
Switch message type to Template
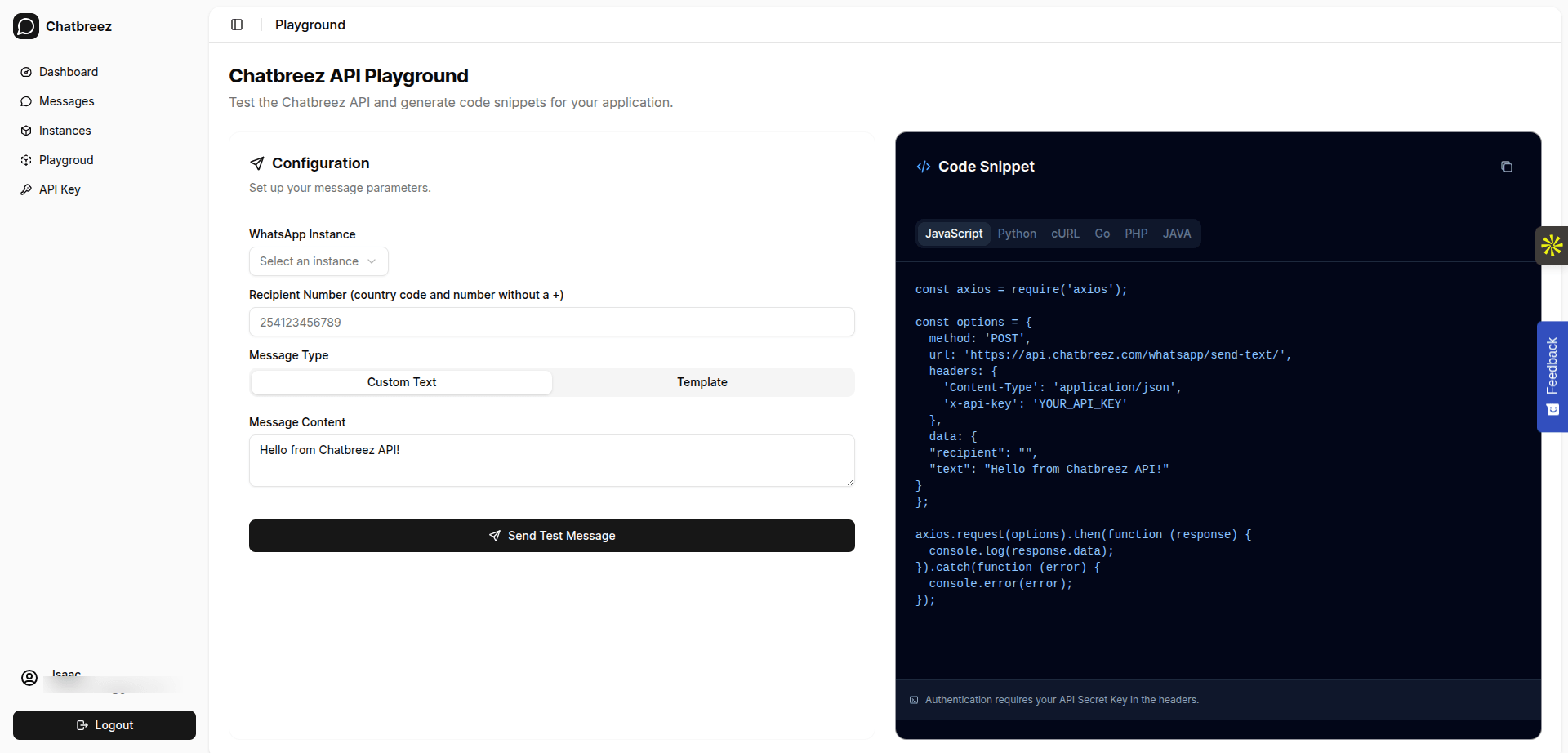pos(702,382)
